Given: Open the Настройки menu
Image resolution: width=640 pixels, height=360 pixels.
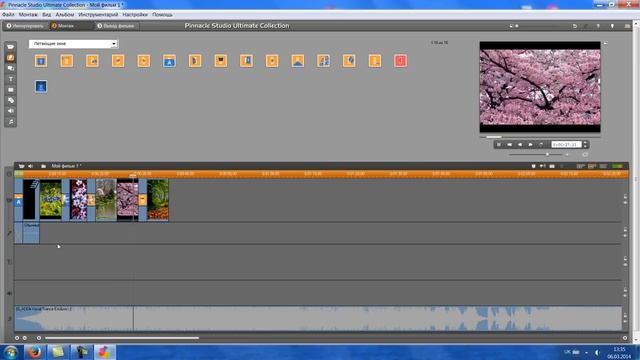Looking at the screenshot, I should tap(135, 15).
